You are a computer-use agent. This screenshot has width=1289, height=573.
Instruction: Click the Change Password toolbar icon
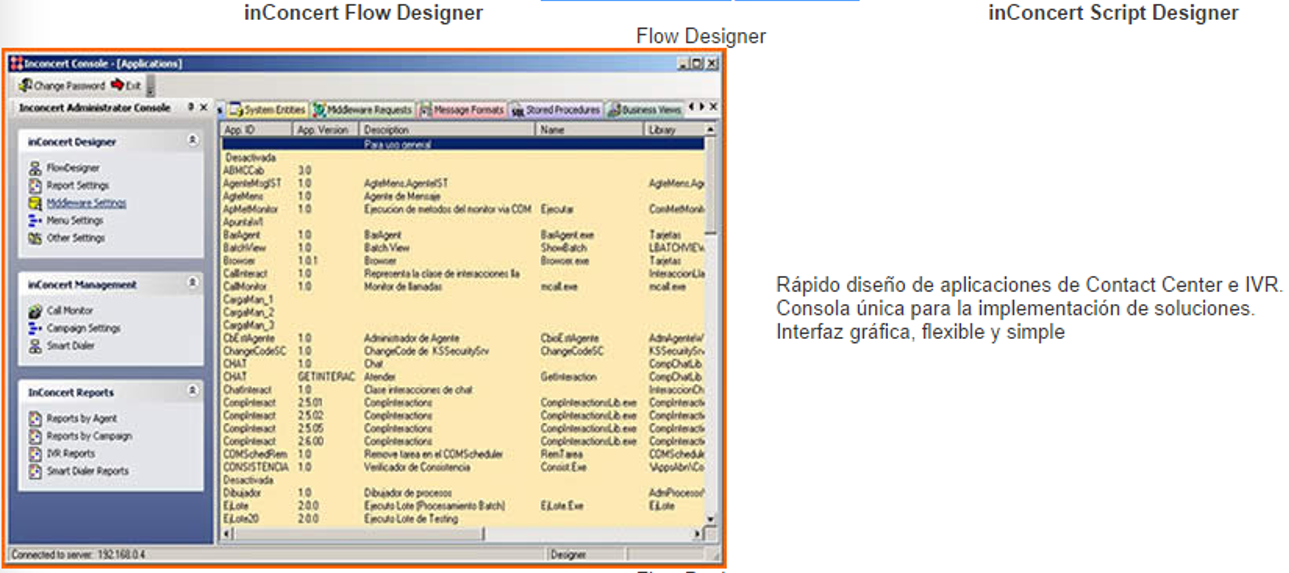click(25, 86)
